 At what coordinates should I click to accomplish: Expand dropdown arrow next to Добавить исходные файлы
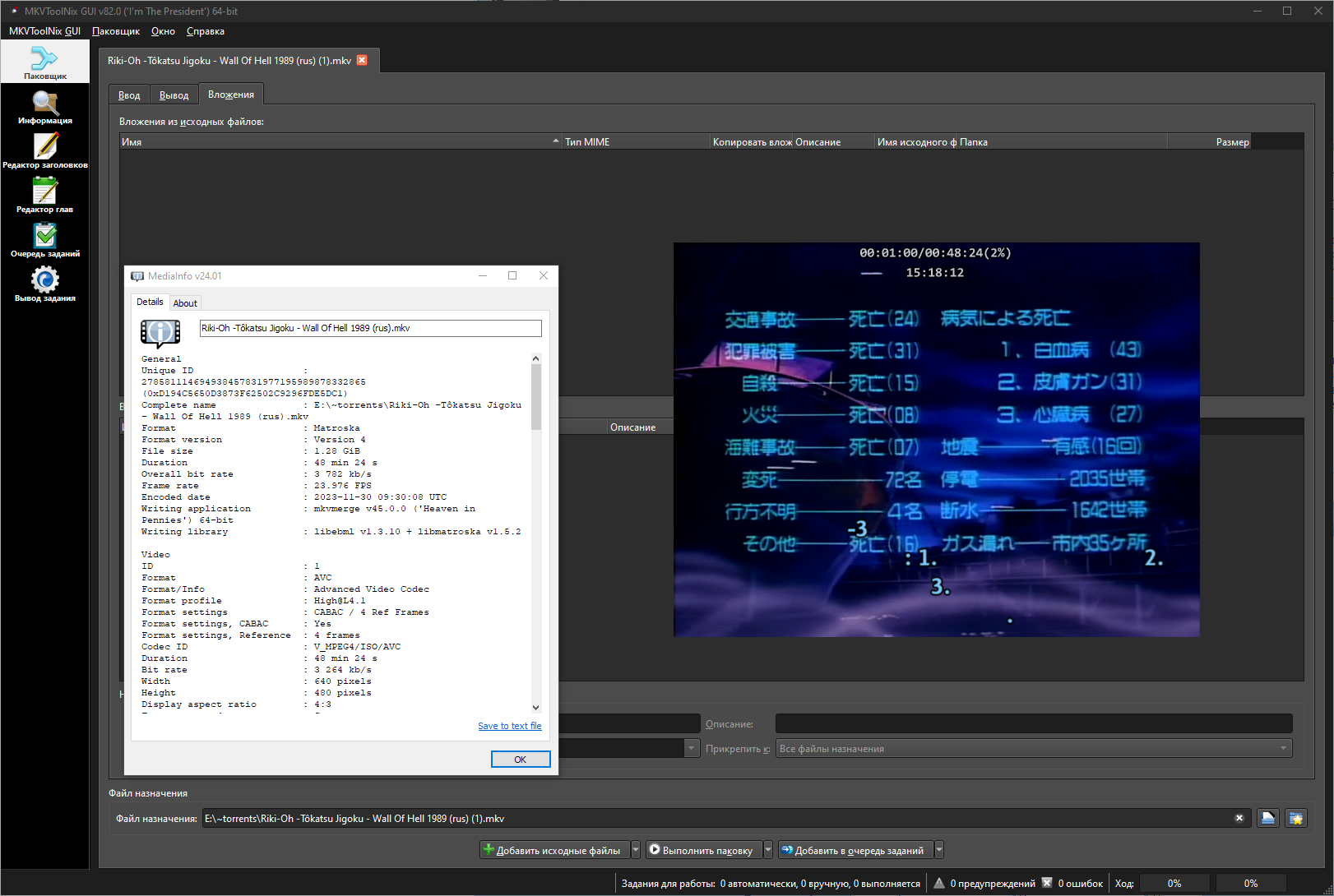coord(636,850)
